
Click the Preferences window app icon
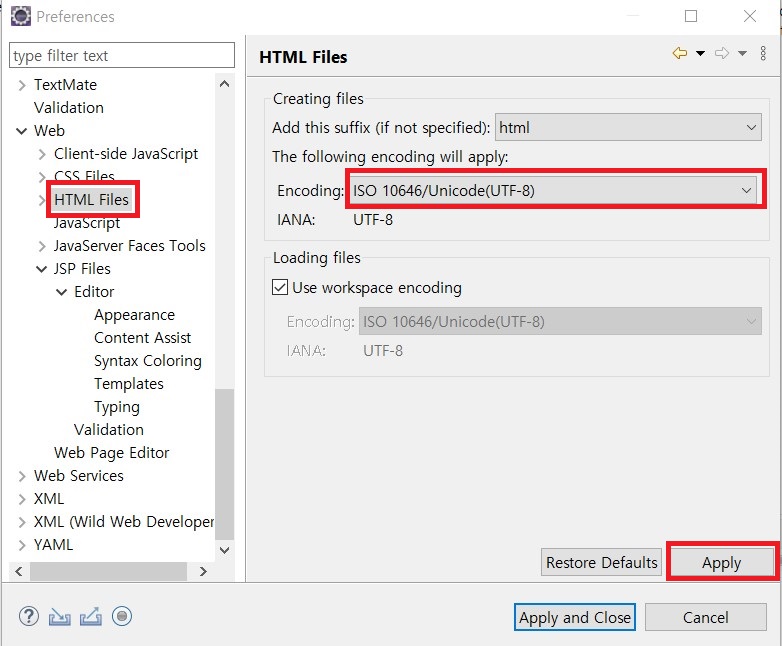[20, 16]
